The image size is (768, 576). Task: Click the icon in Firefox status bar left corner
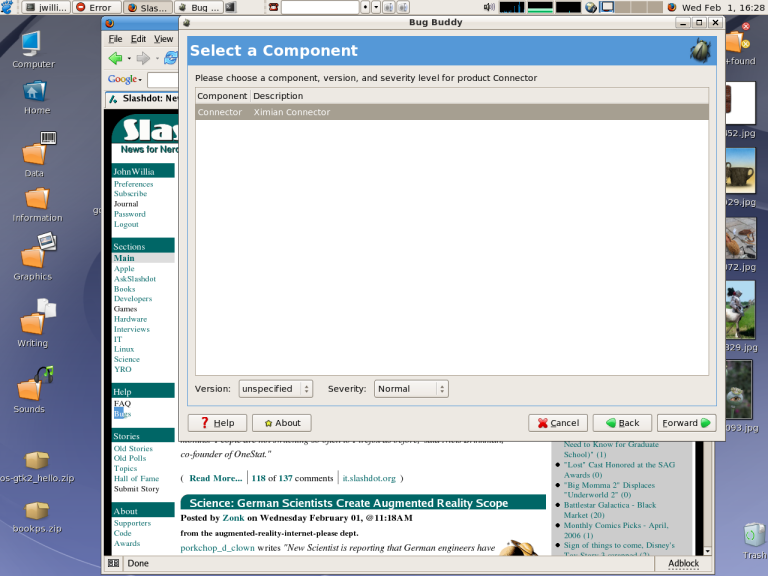coord(114,563)
